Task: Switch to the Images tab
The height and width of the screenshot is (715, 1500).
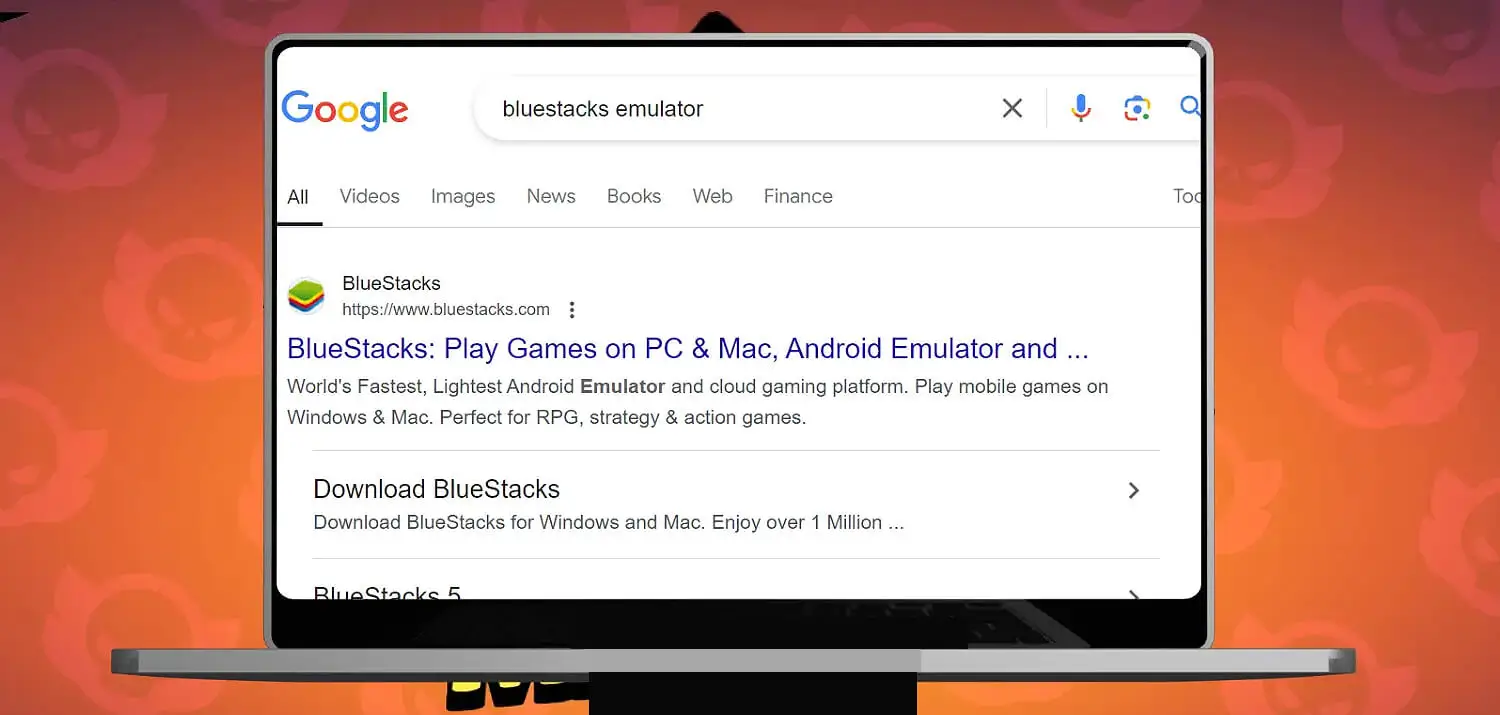Action: 463,197
